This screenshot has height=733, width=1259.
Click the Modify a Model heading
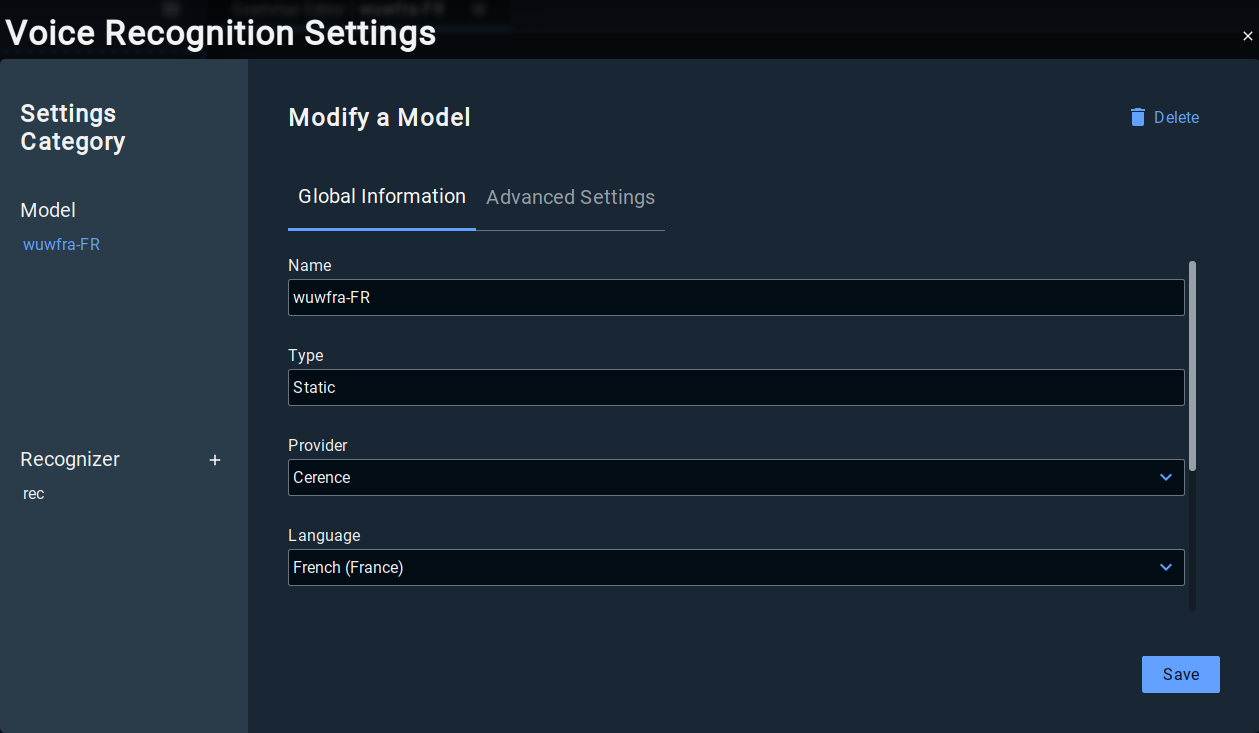point(379,117)
